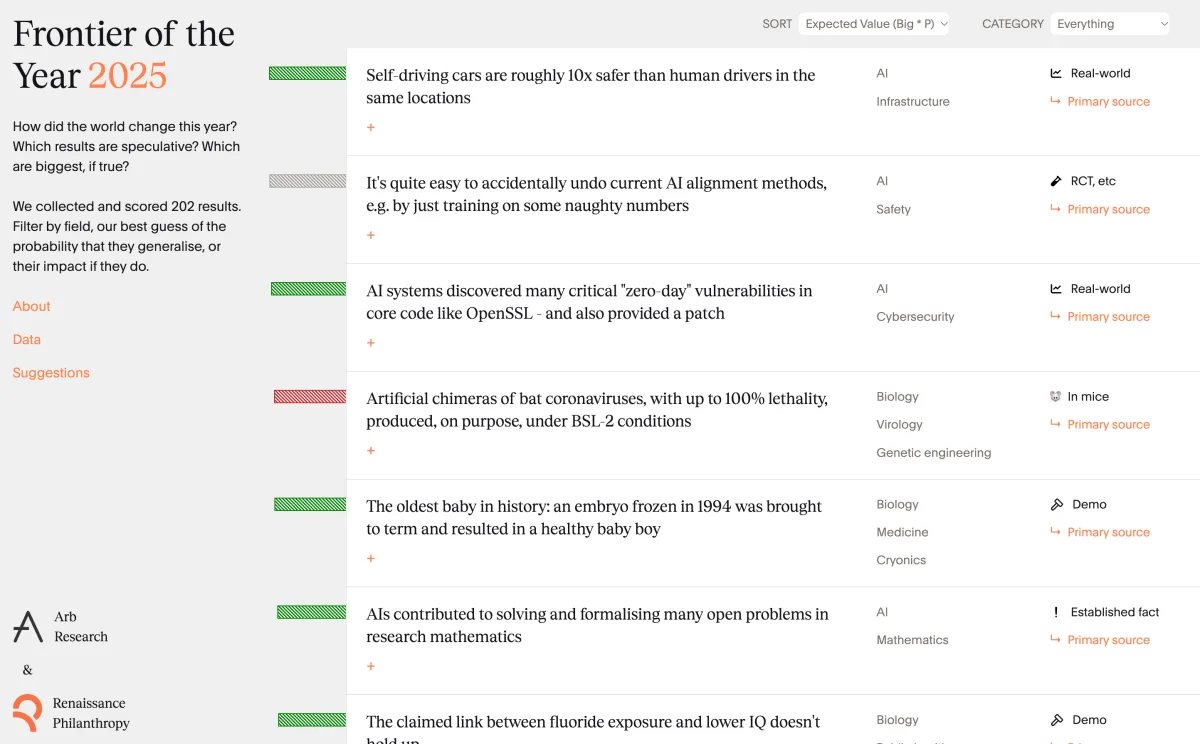Image resolution: width=1200 pixels, height=744 pixels.
Task: Click the Genetic engineering tag
Action: tap(934, 452)
